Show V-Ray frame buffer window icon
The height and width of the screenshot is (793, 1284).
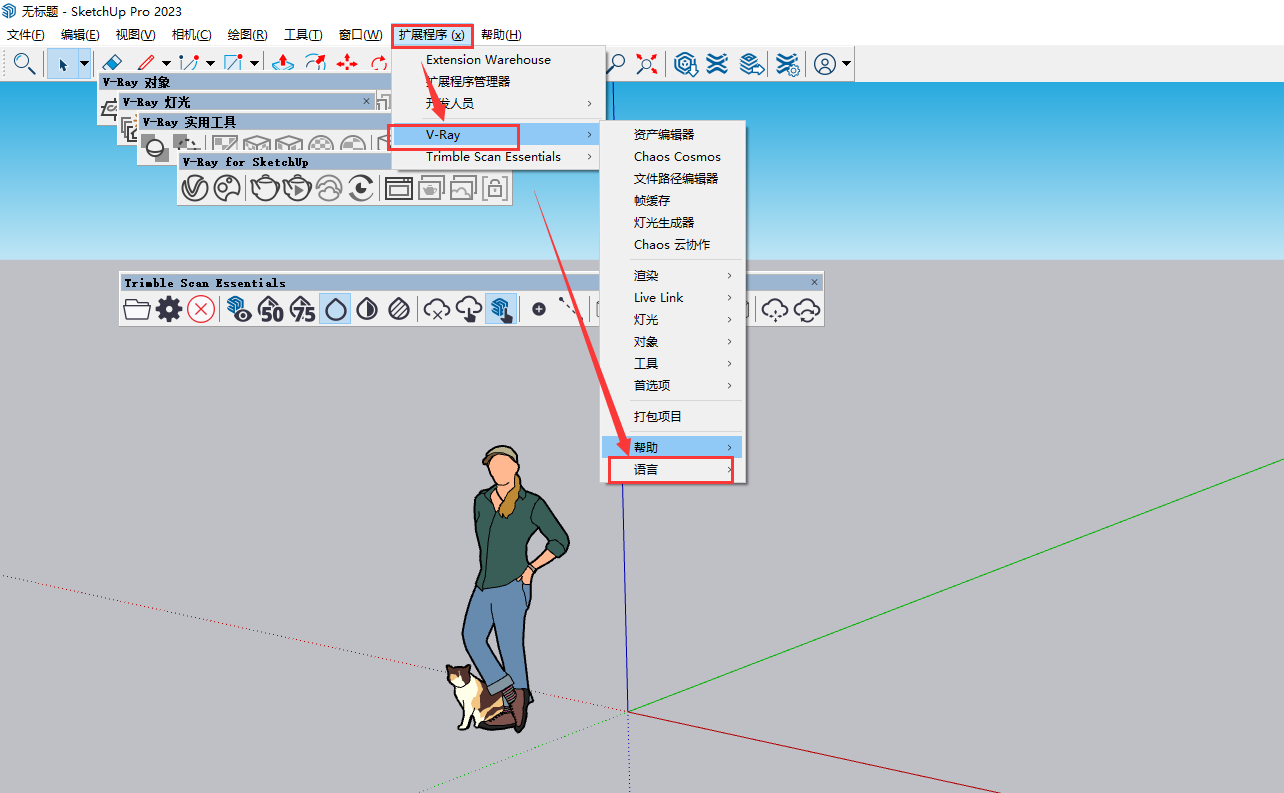[x=399, y=187]
